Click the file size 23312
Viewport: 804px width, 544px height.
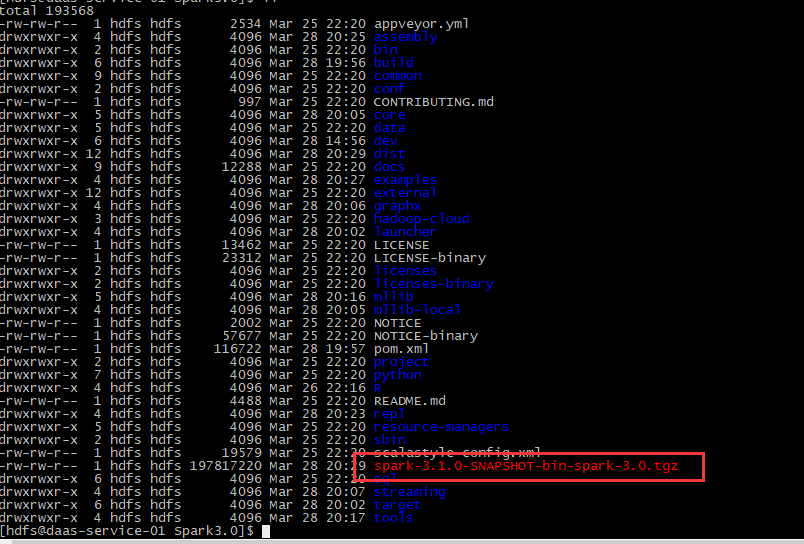coord(242,258)
